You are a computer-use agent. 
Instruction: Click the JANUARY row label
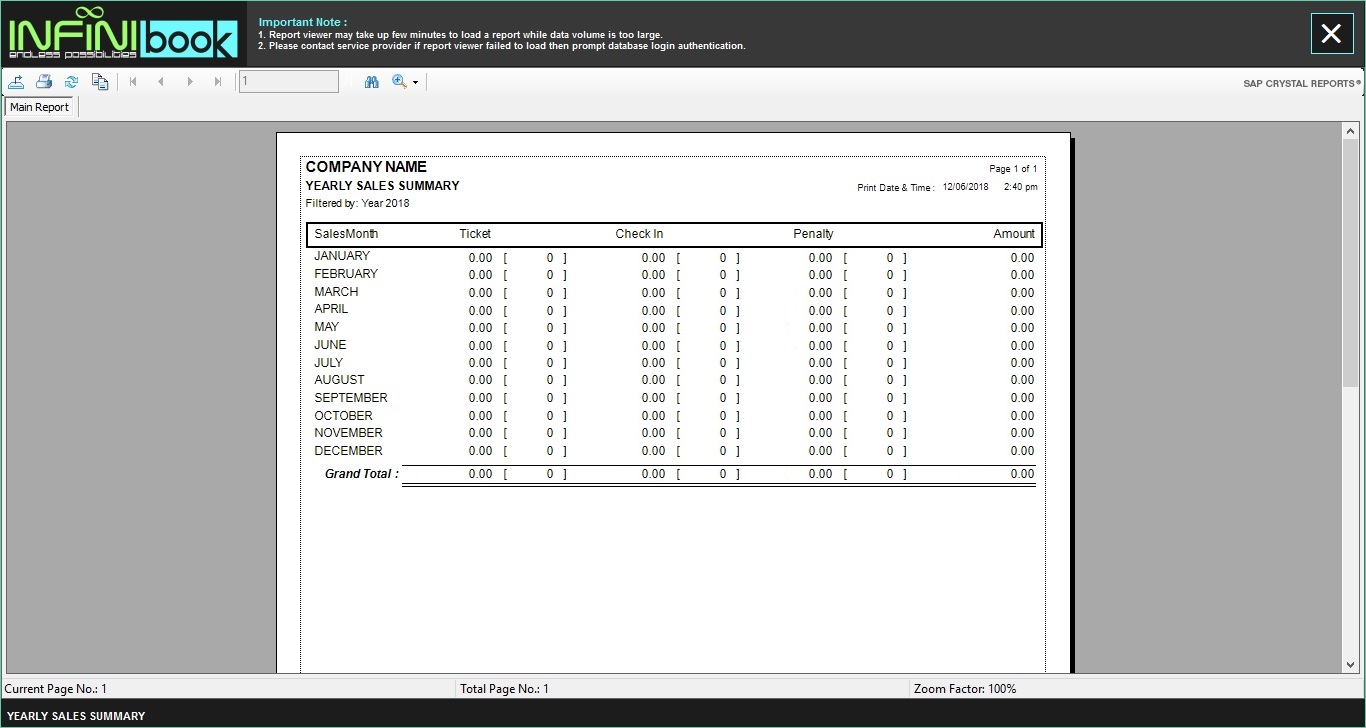tap(342, 256)
